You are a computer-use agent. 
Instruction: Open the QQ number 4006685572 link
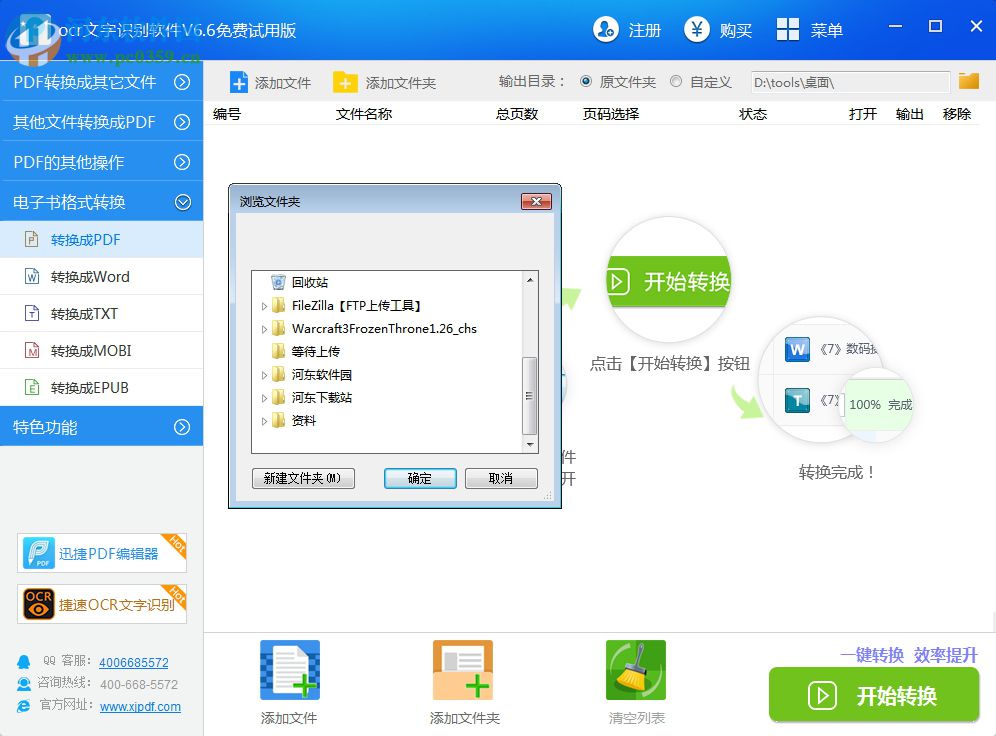[133, 662]
